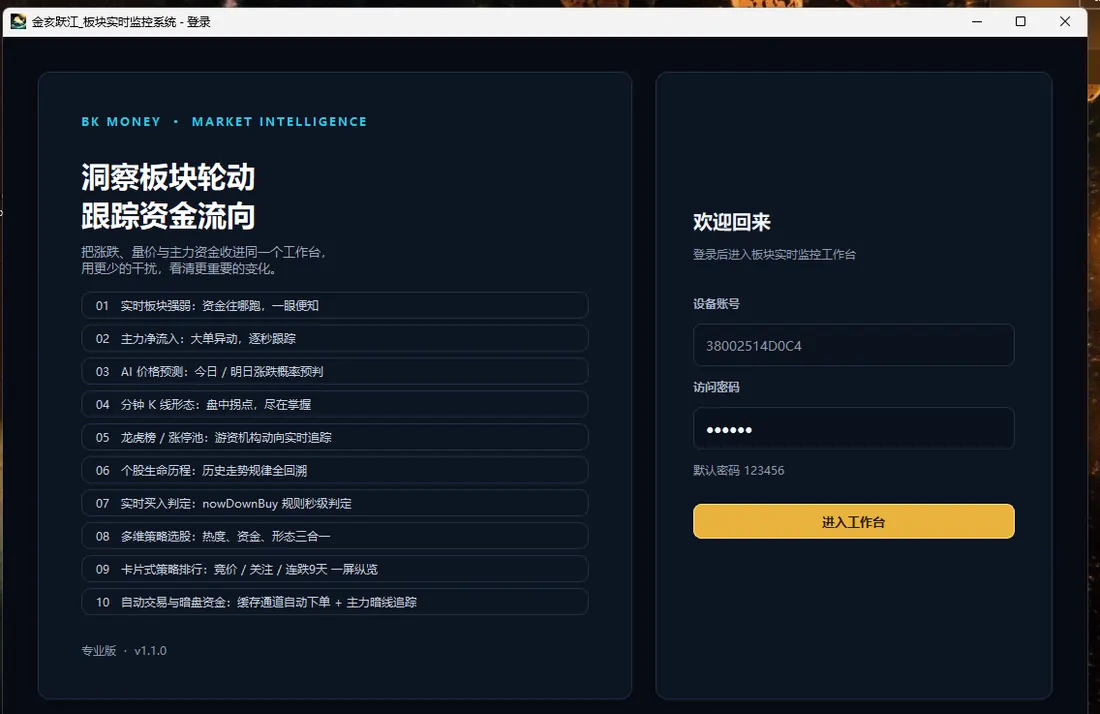
Task: Click the 登录后进入板块实时监控工作台 subtitle
Action: pyautogui.click(x=774, y=255)
